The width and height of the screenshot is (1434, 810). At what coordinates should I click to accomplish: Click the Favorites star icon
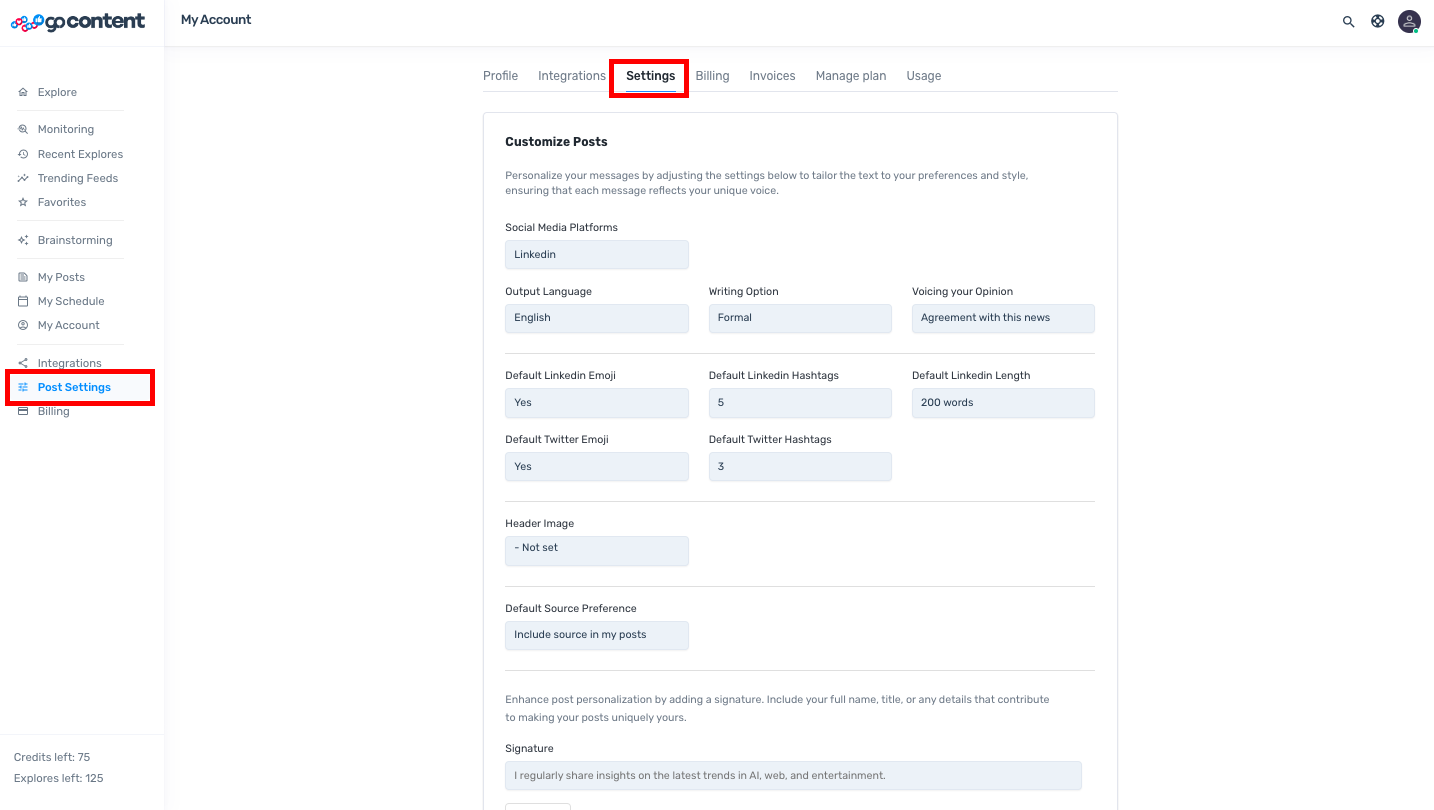coord(23,202)
